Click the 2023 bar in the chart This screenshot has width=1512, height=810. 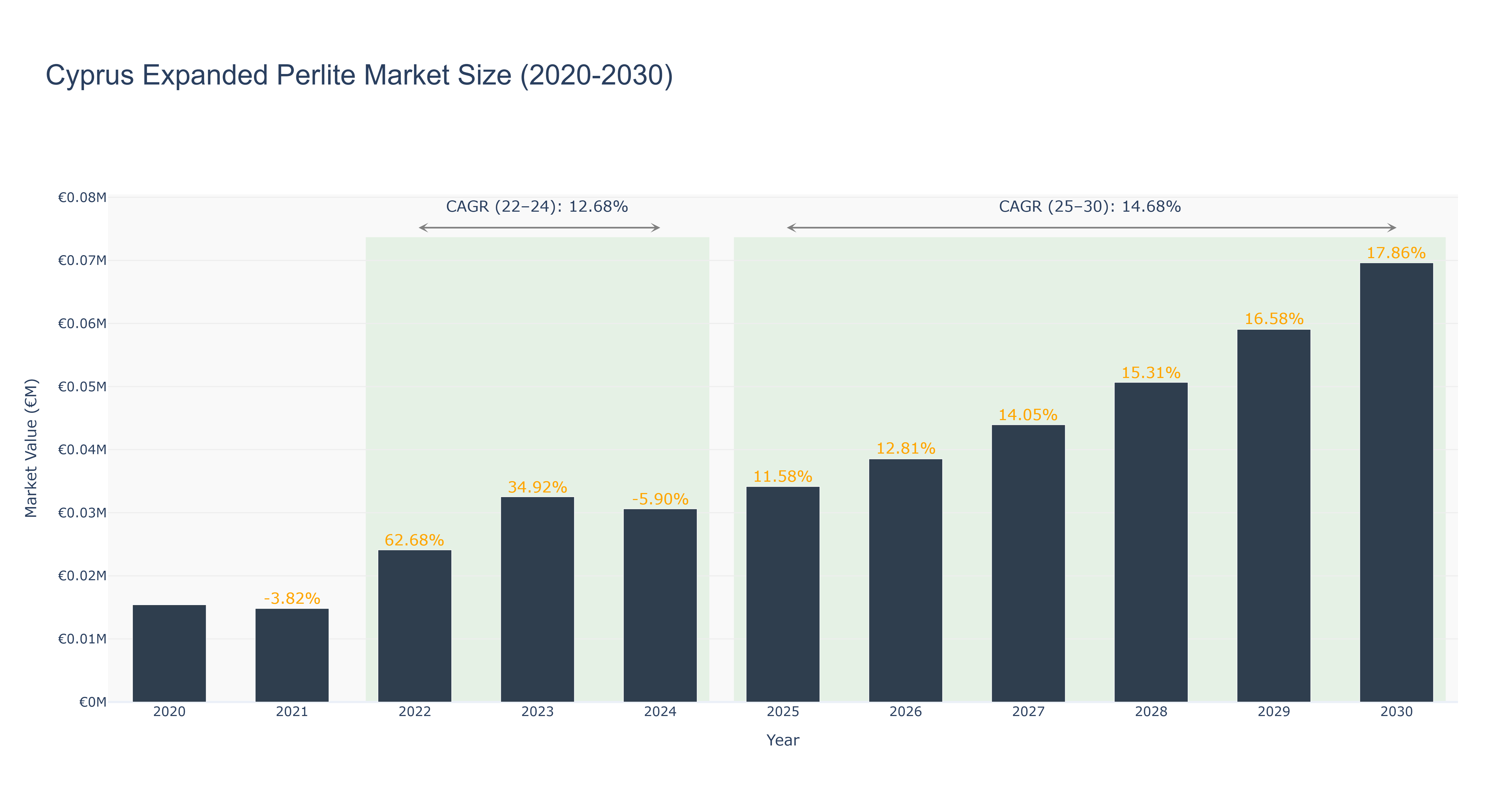click(x=537, y=599)
